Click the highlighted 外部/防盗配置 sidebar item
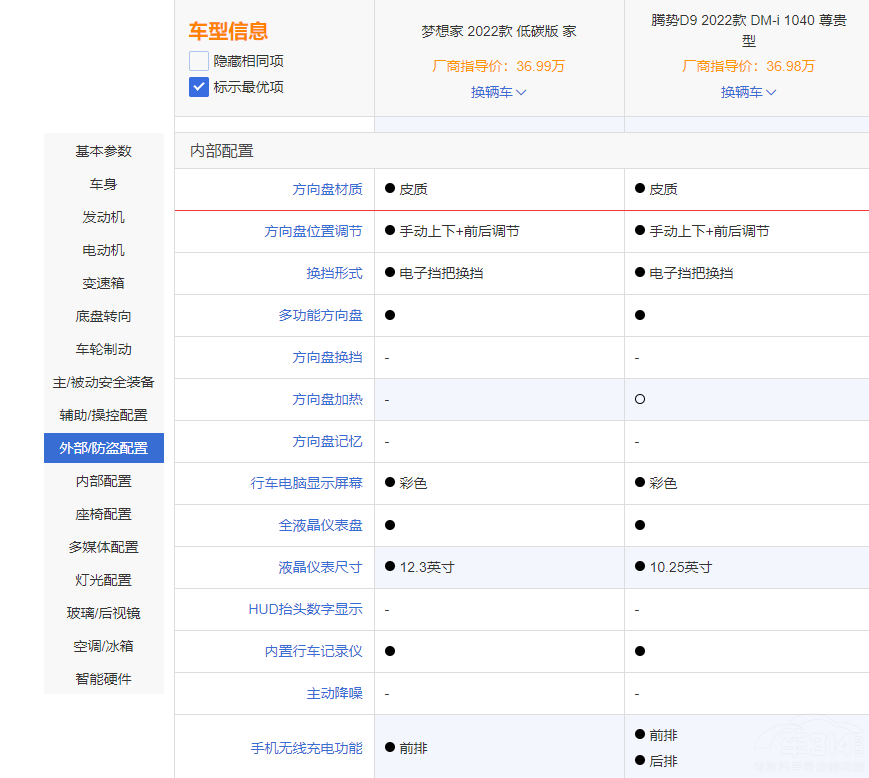This screenshot has height=778, width=869. pyautogui.click(x=104, y=448)
